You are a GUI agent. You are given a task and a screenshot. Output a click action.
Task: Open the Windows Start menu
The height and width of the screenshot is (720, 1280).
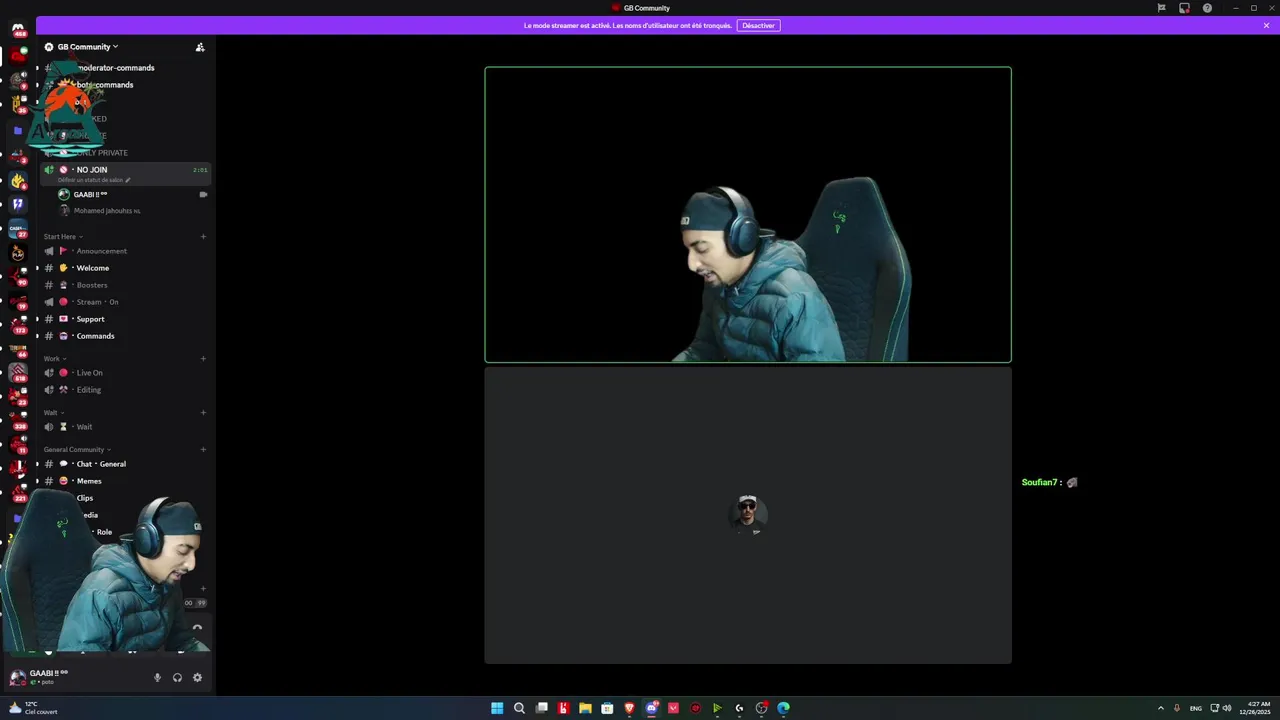tap(497, 708)
